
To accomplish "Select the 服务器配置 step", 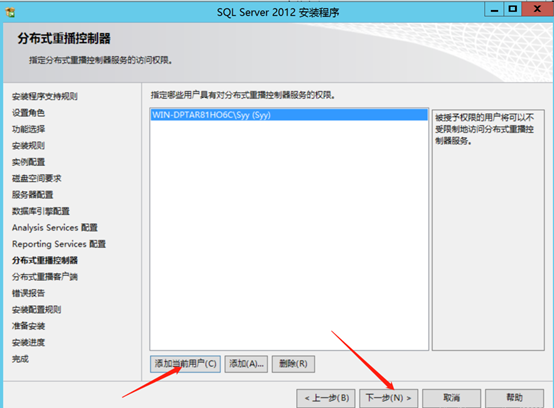I will click(33, 195).
